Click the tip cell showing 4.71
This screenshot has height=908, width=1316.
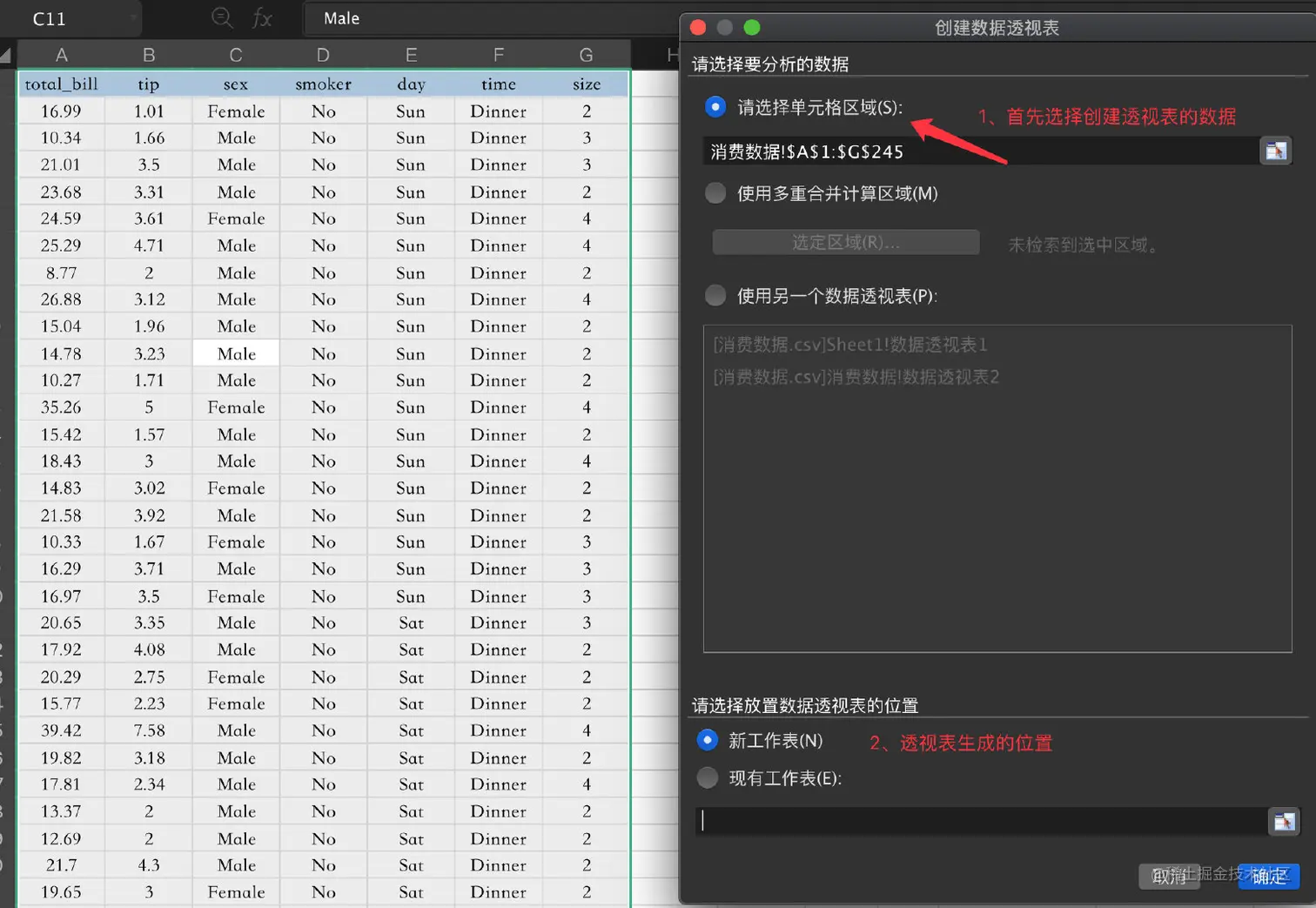(149, 245)
